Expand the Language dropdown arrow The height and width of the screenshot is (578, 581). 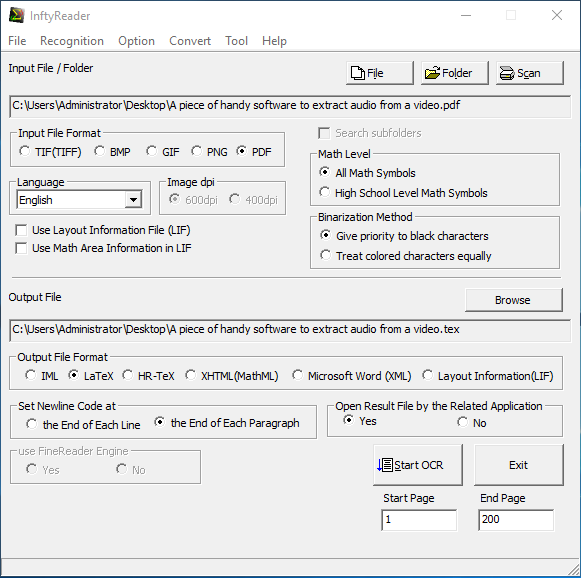[x=133, y=200]
